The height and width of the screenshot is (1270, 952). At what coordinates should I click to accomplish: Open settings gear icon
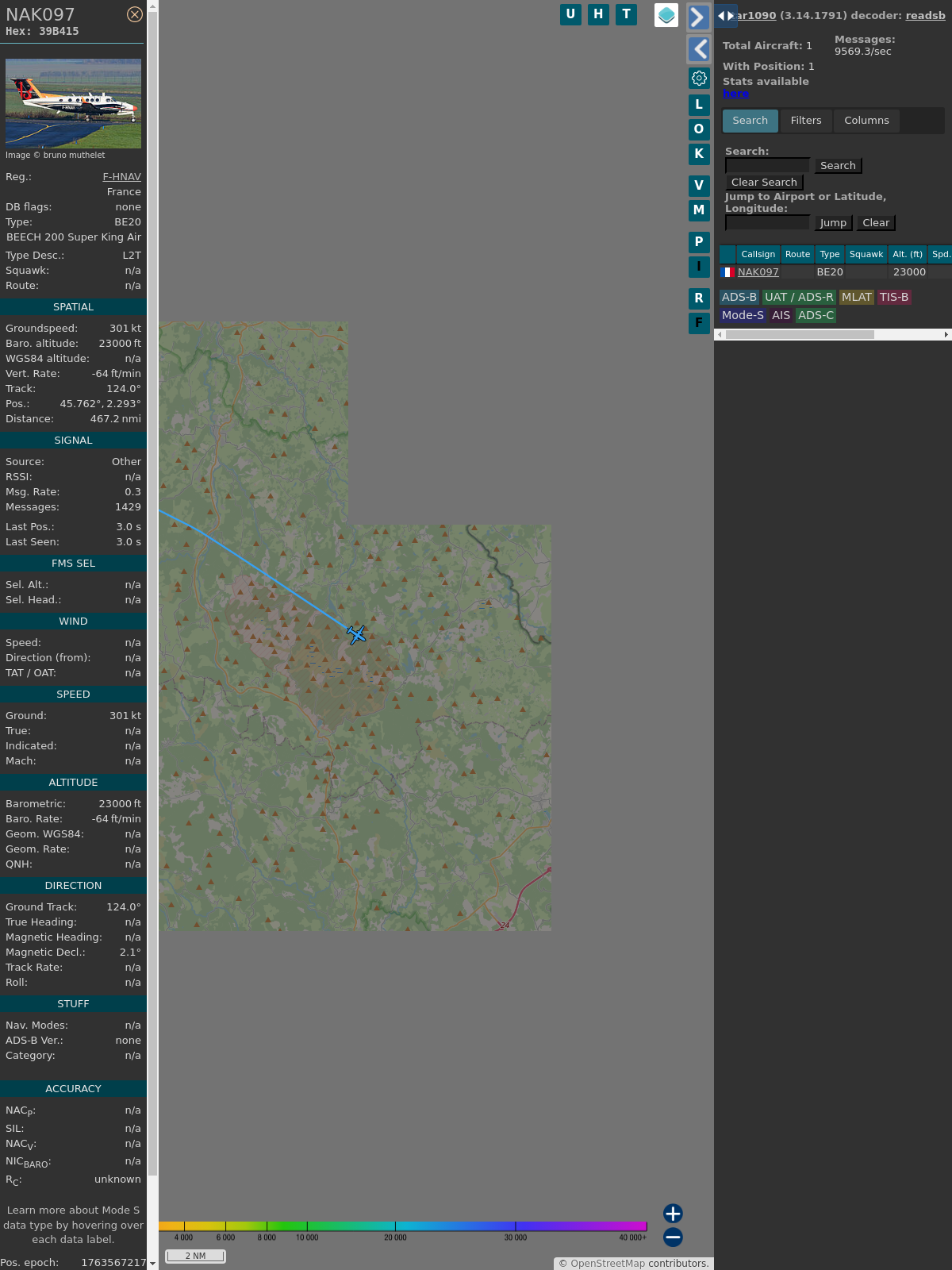point(699,78)
